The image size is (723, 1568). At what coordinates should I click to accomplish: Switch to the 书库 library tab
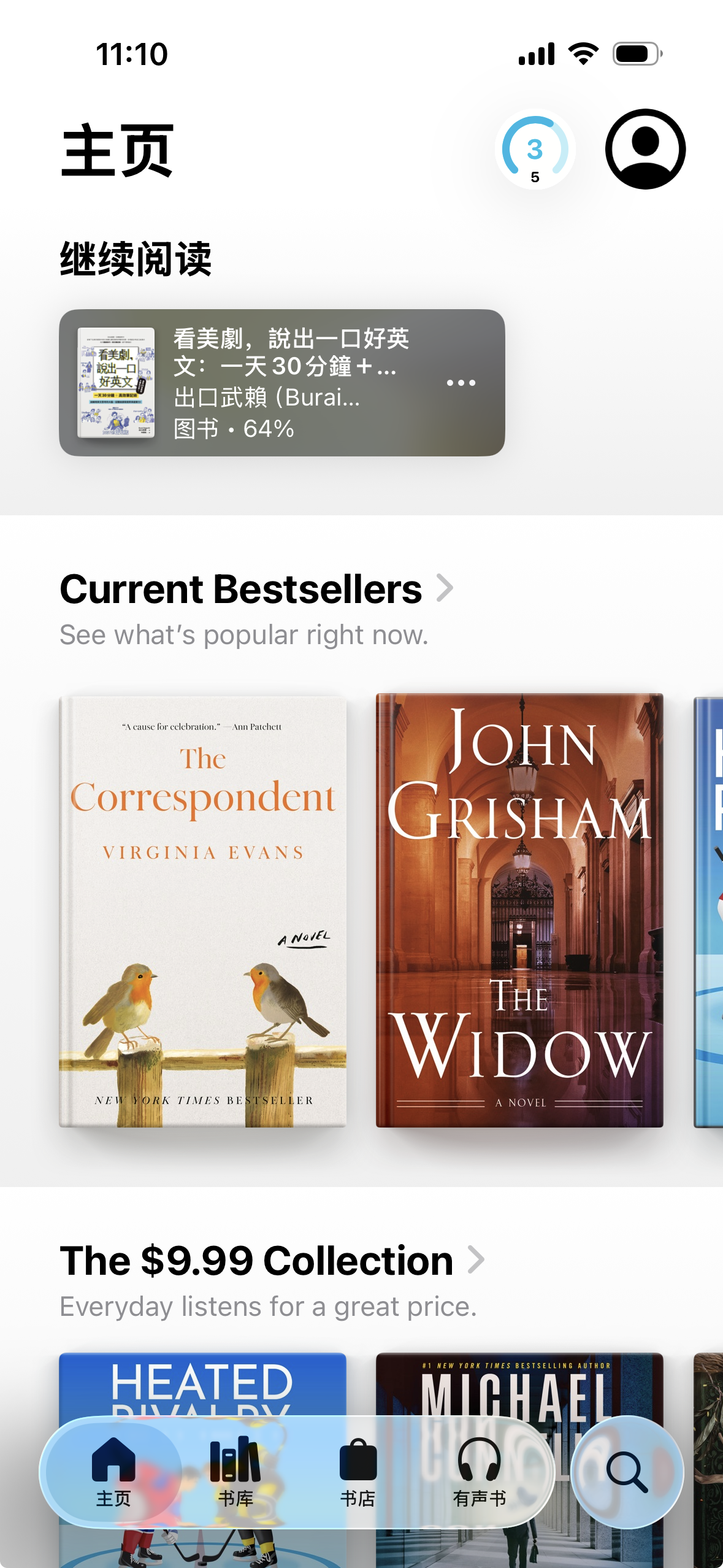point(235,1472)
